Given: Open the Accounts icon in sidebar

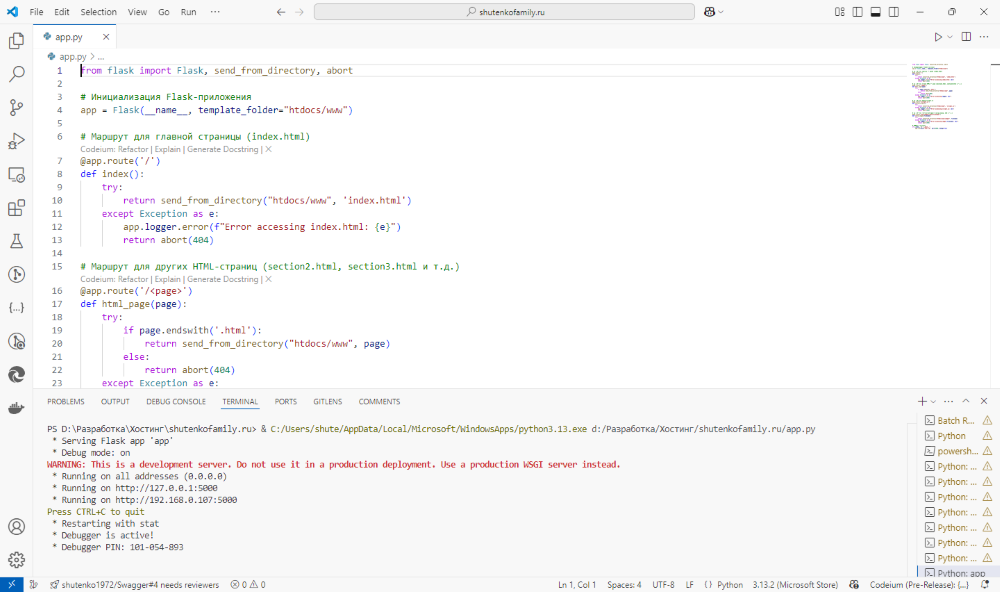Looking at the screenshot, I should 15,527.
